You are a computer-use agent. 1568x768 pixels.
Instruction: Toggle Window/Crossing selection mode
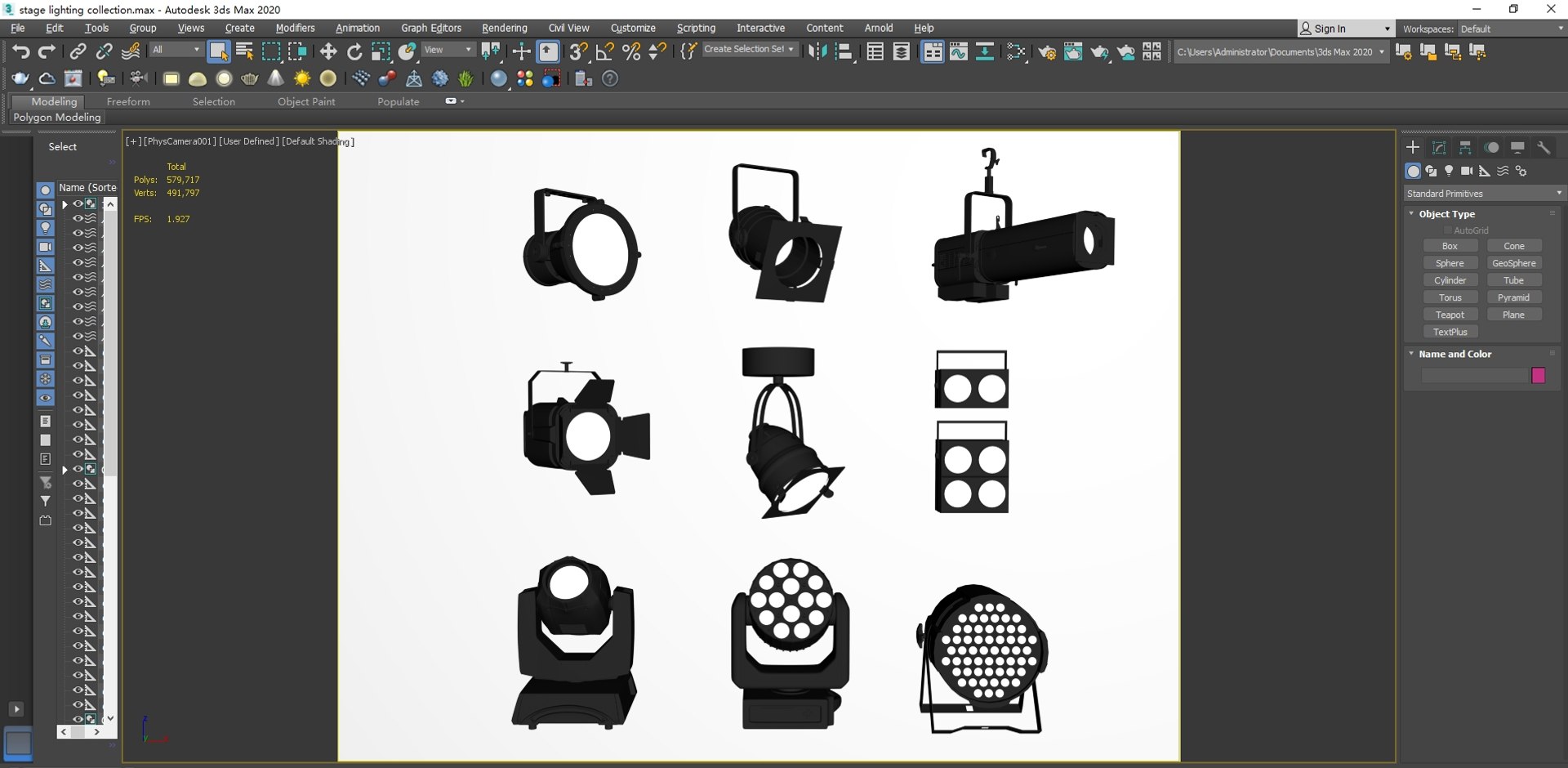click(297, 51)
